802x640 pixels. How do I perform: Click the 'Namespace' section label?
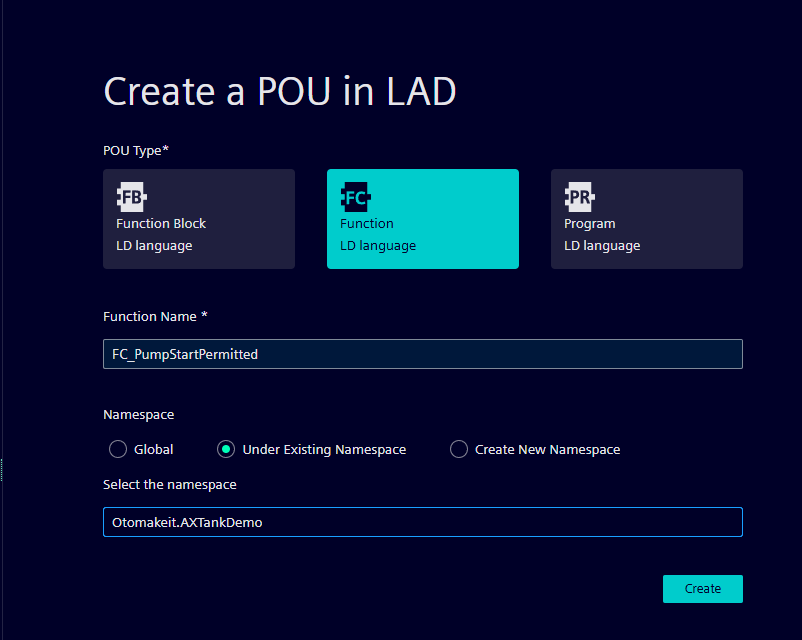pyautogui.click(x=139, y=415)
